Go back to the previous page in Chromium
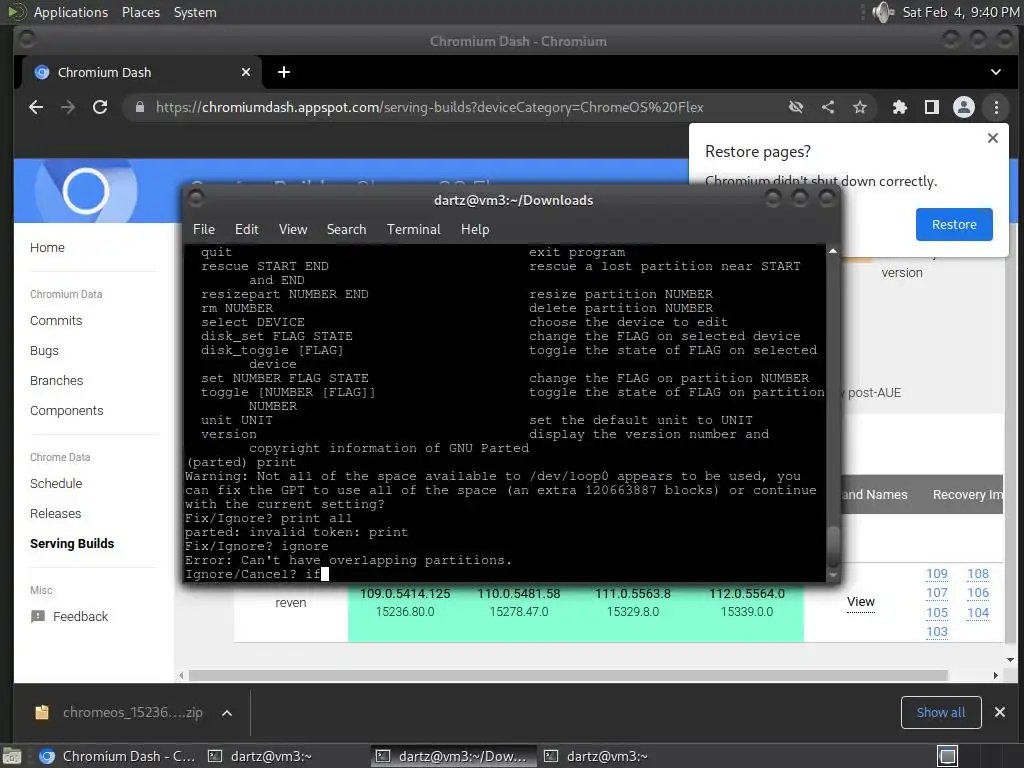1024x768 pixels. [36, 107]
